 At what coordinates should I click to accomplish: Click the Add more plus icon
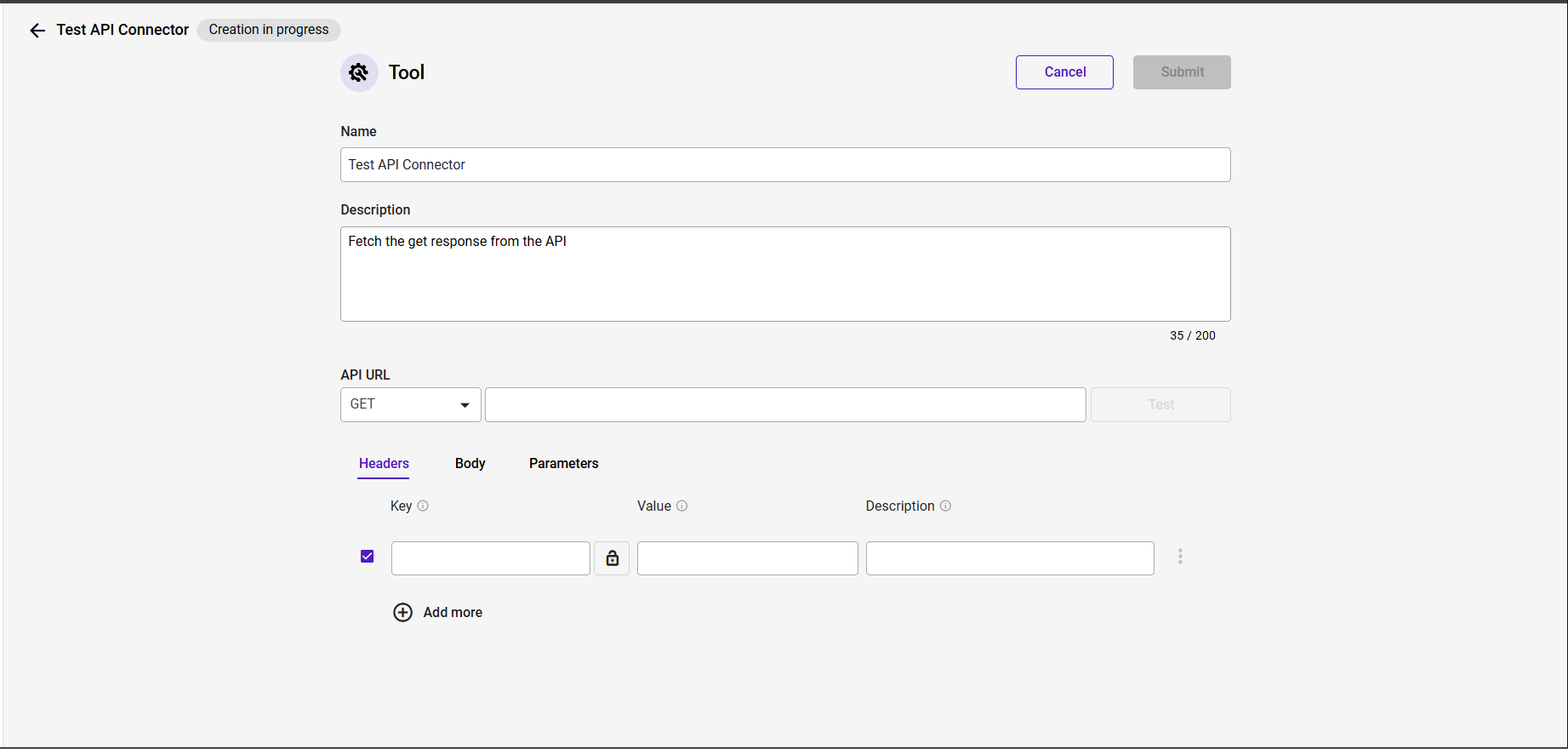pyautogui.click(x=402, y=613)
